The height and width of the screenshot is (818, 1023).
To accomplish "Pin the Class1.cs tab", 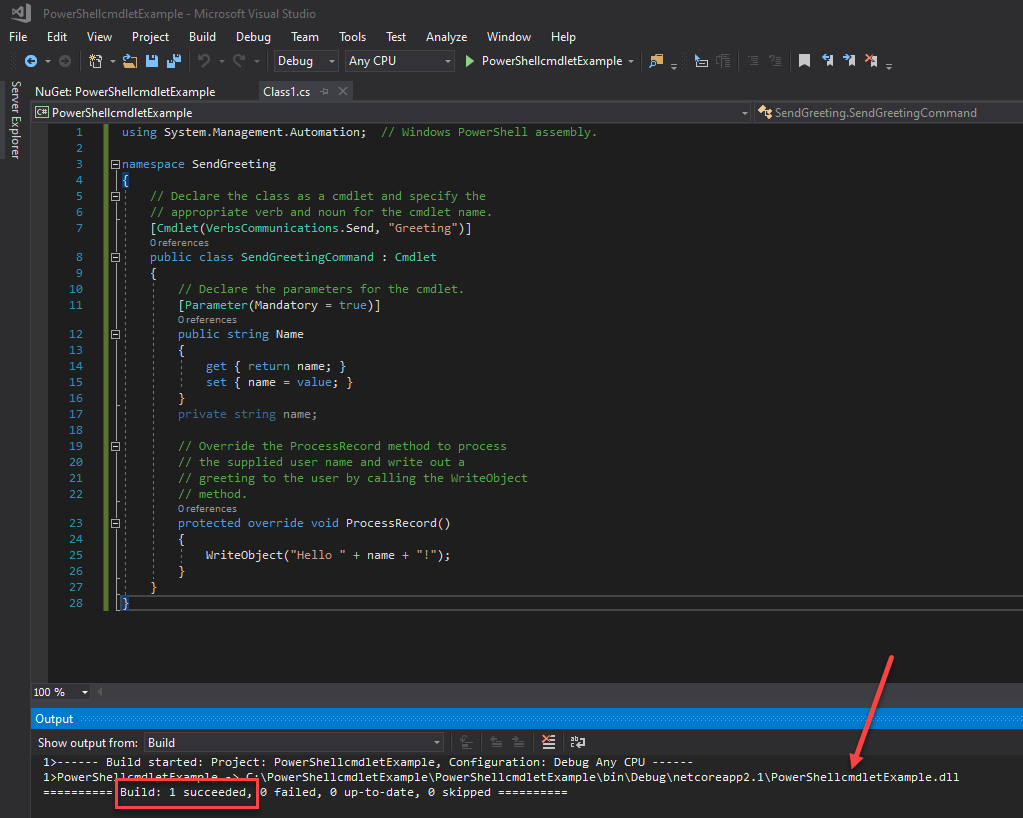I will coord(324,91).
